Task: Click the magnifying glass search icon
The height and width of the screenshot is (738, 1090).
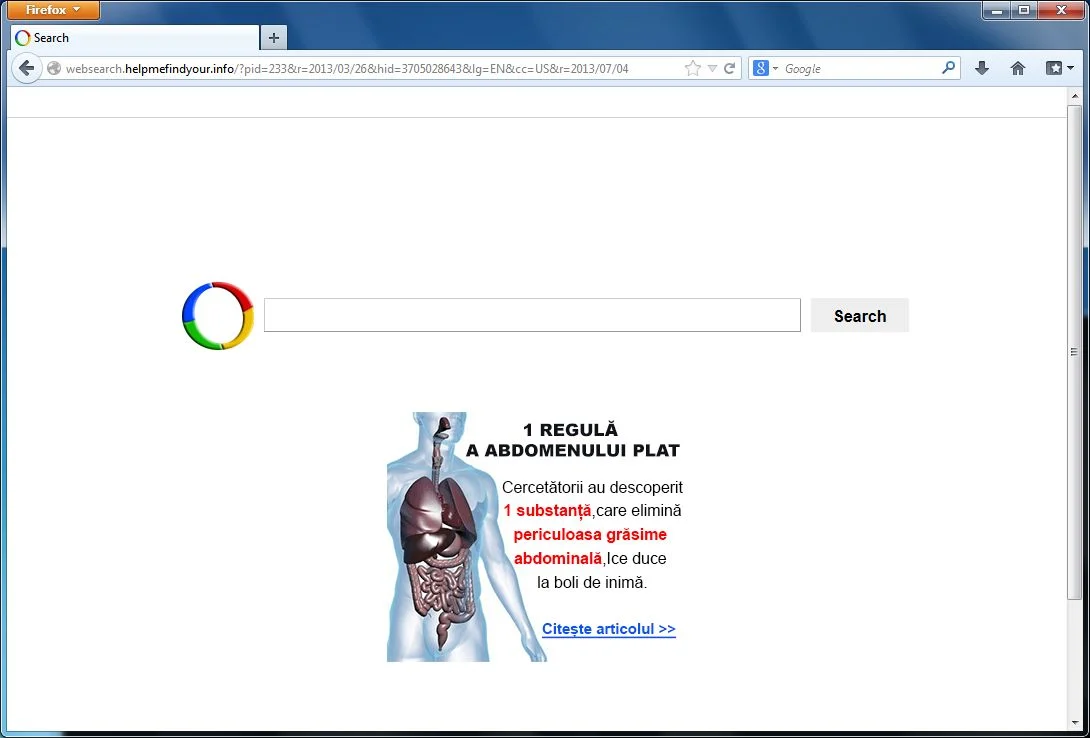Action: pos(948,67)
